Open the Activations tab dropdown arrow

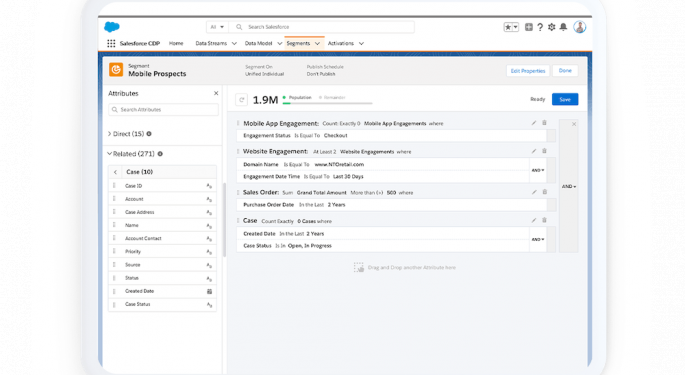coord(361,43)
